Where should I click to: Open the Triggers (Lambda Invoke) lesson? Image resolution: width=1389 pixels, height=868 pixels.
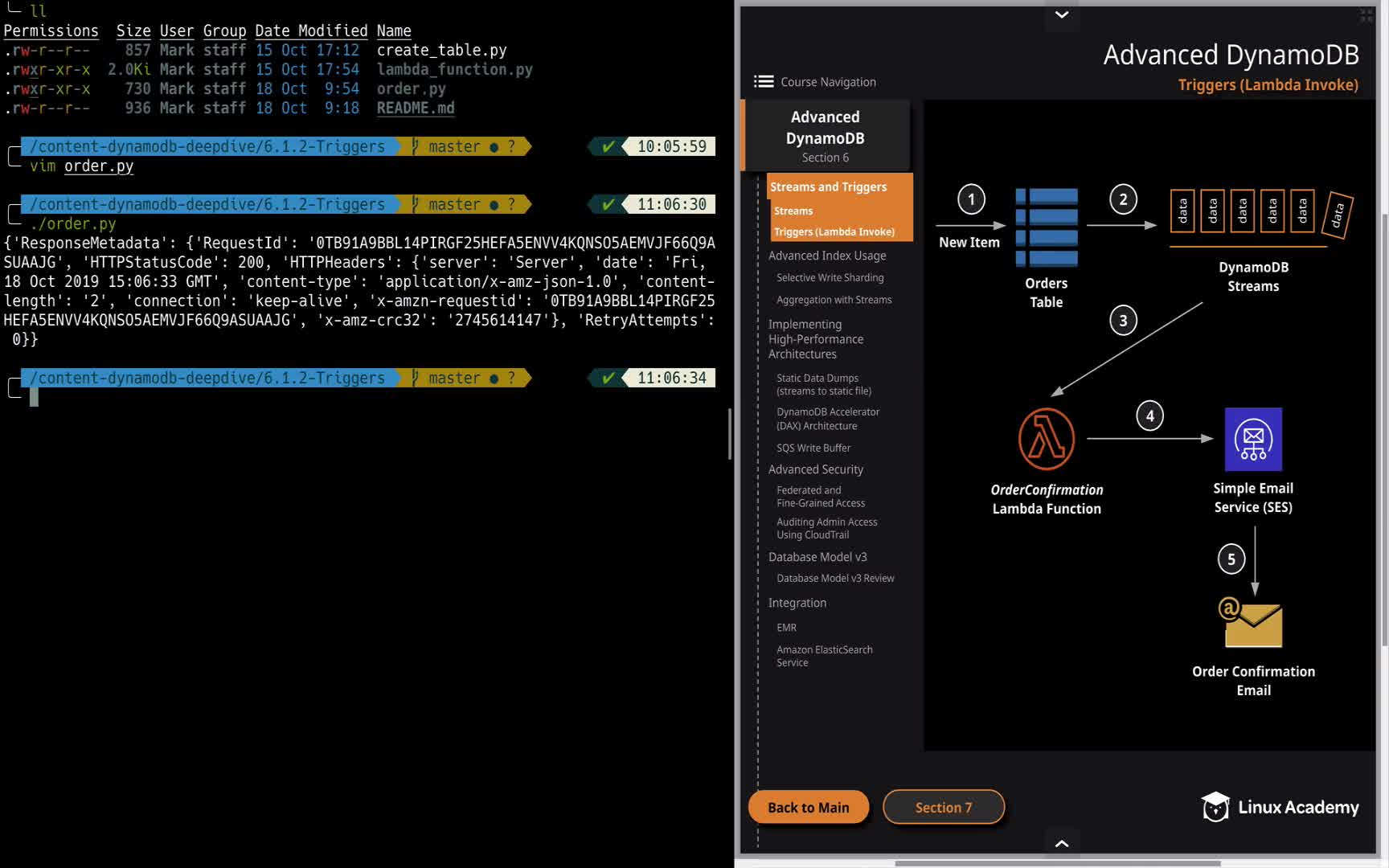[x=834, y=231]
